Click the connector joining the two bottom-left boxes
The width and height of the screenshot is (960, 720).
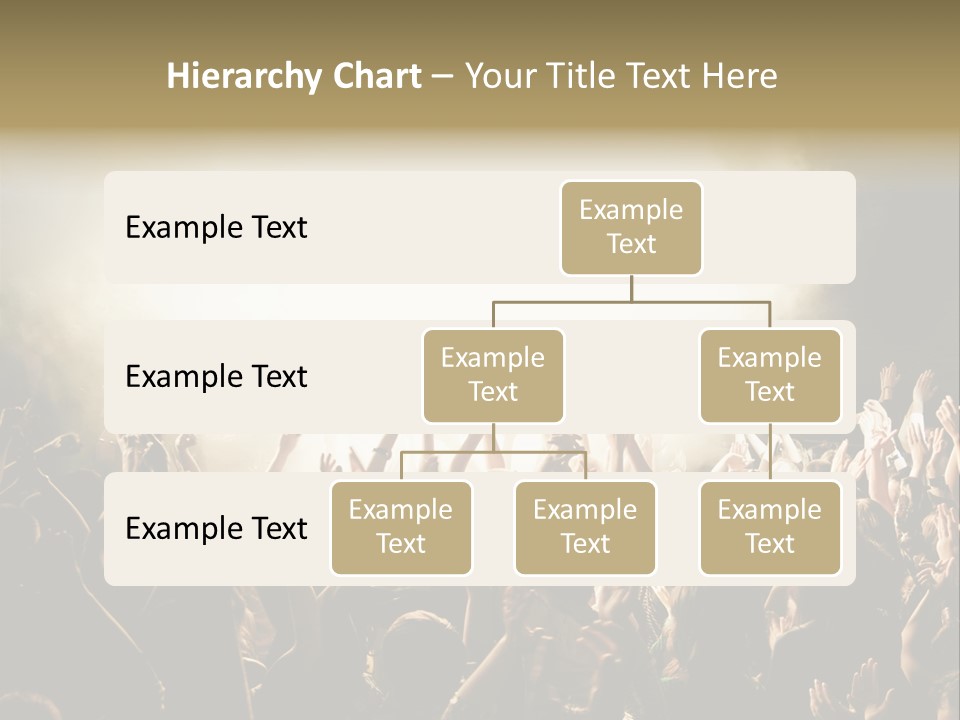[x=493, y=452]
